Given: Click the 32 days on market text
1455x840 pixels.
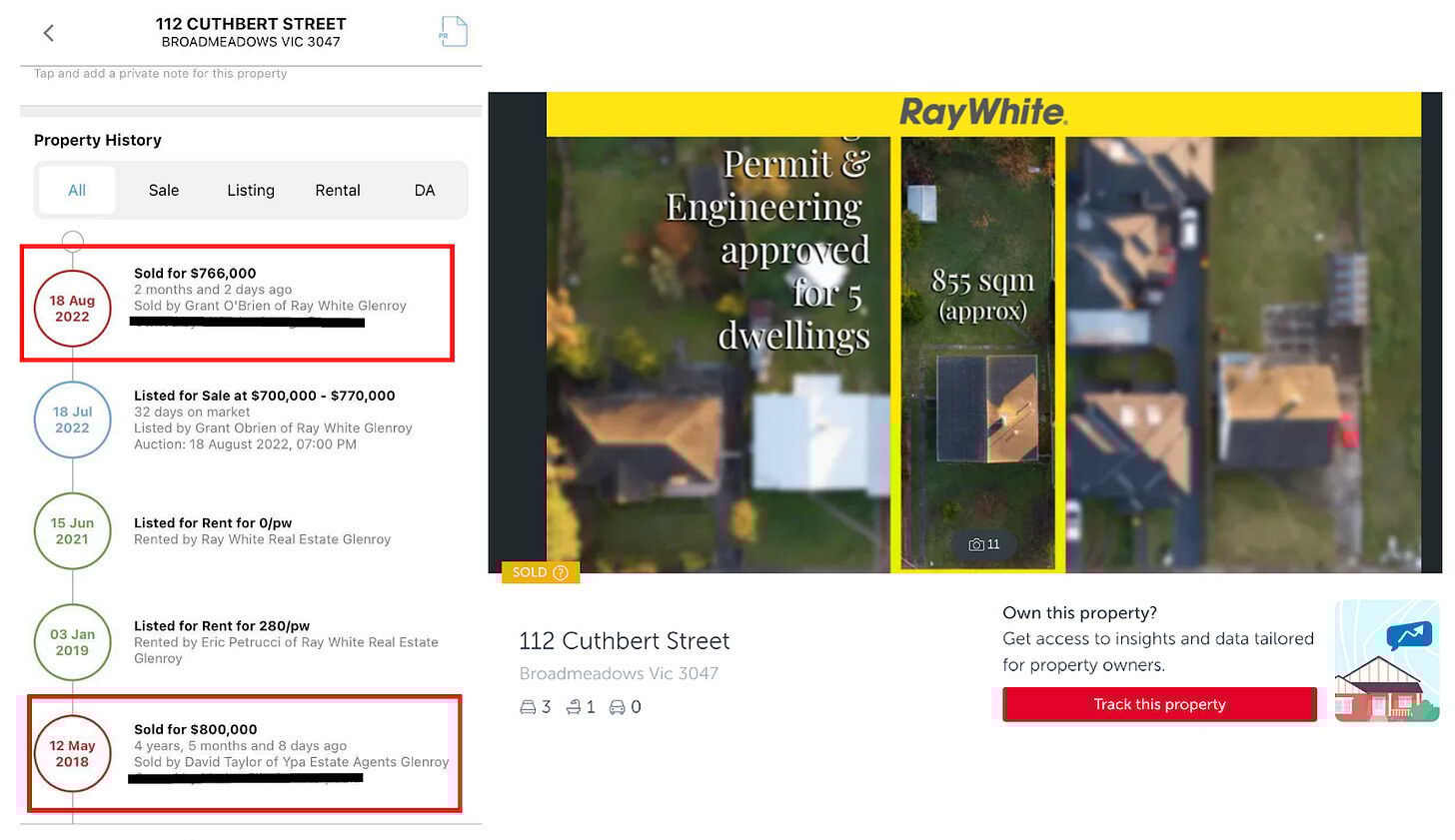Looking at the screenshot, I should pos(192,412).
